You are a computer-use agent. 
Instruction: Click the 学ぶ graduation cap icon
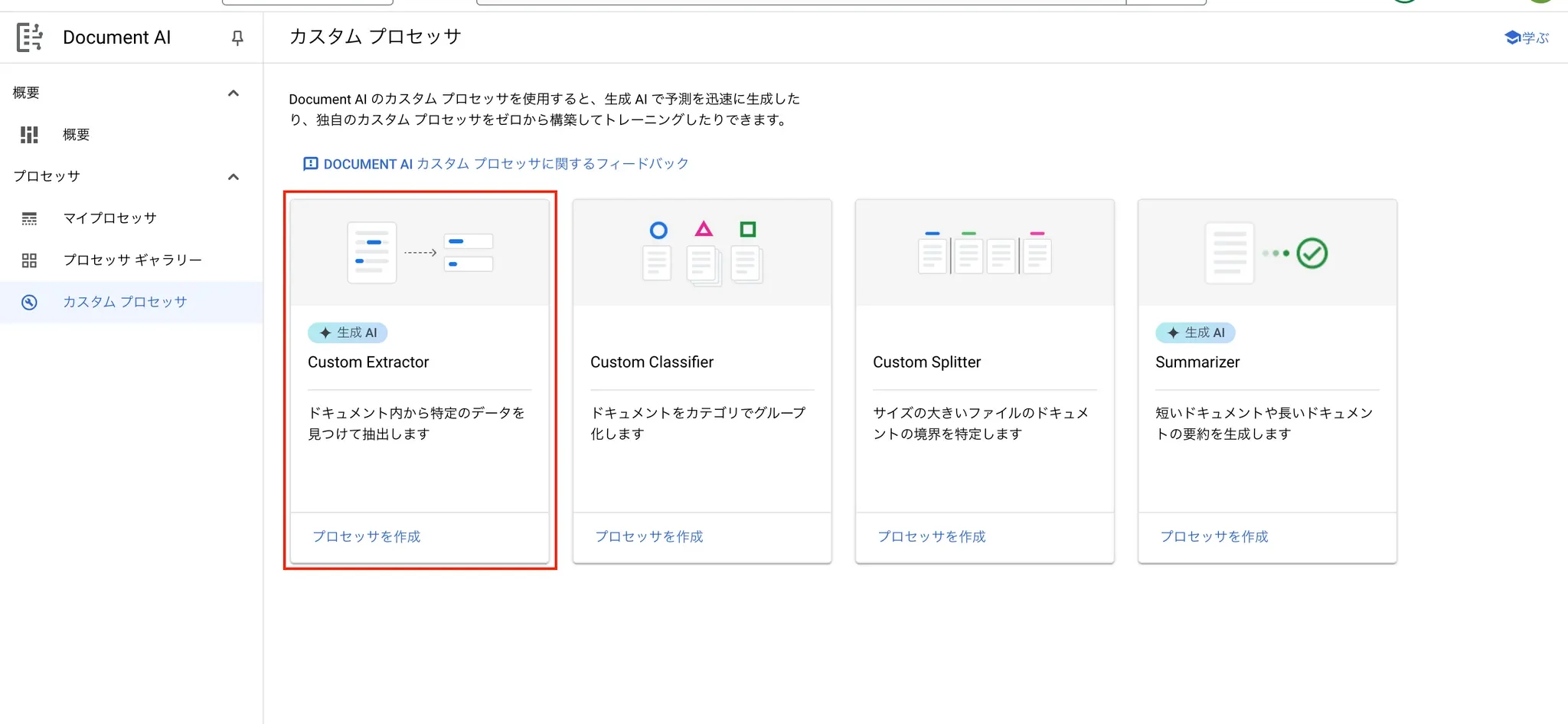click(x=1512, y=38)
